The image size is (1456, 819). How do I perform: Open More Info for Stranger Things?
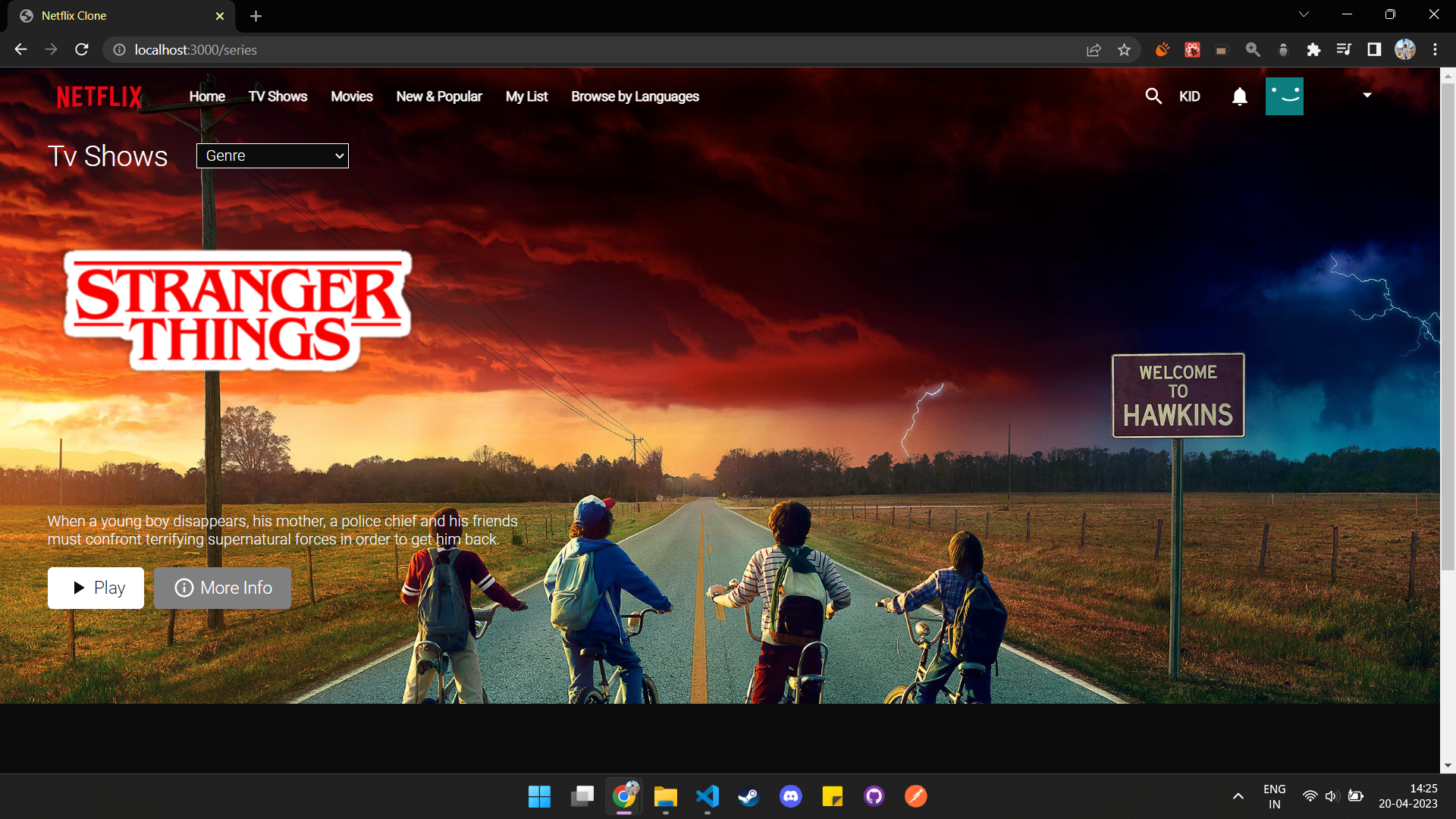pos(222,588)
